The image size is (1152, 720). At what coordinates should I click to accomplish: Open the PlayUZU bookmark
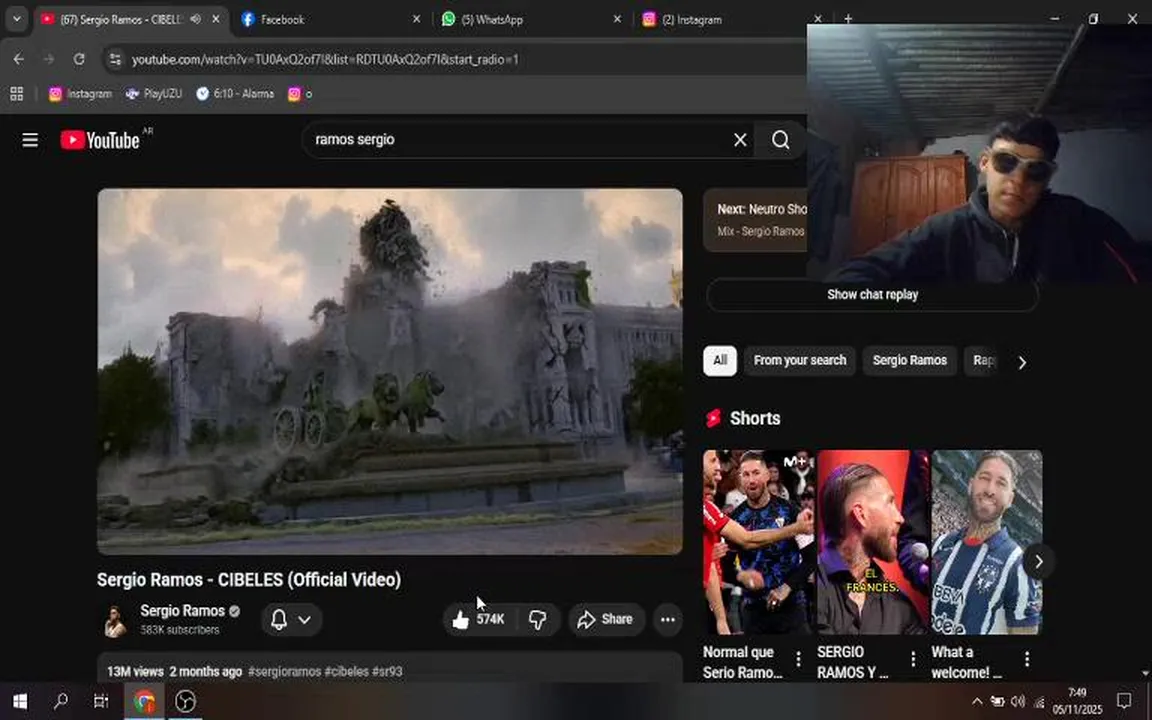pyautogui.click(x=154, y=94)
